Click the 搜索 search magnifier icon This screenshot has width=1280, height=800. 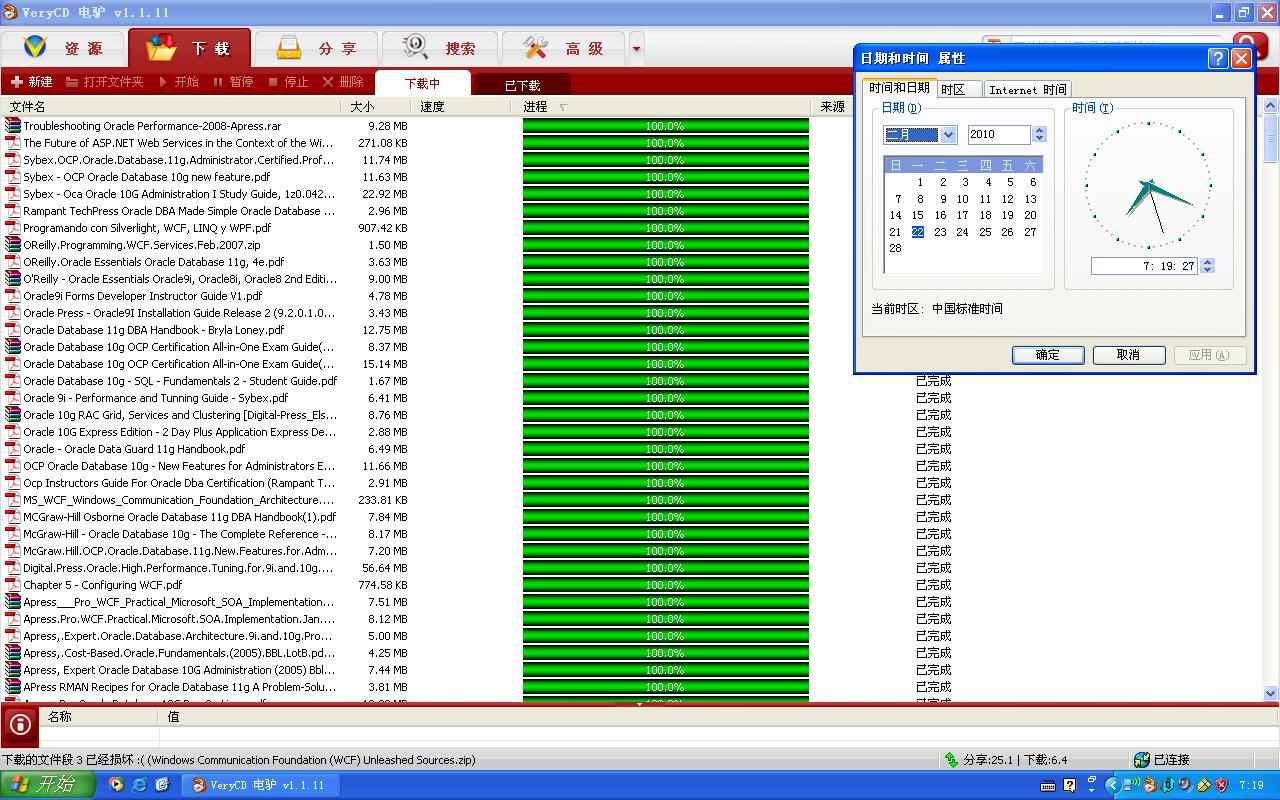click(415, 47)
